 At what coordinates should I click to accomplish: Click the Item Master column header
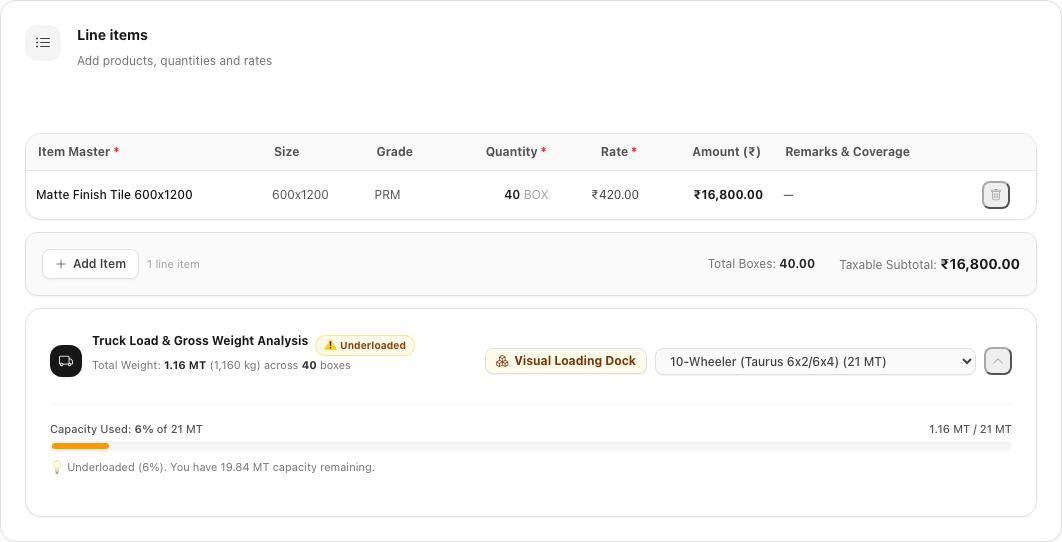79,152
